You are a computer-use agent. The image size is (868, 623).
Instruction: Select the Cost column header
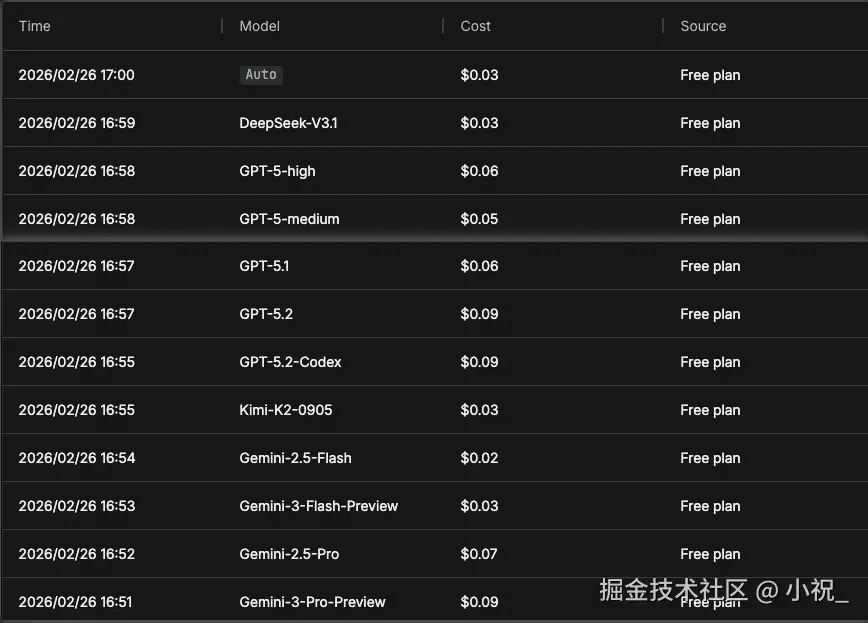(x=475, y=26)
